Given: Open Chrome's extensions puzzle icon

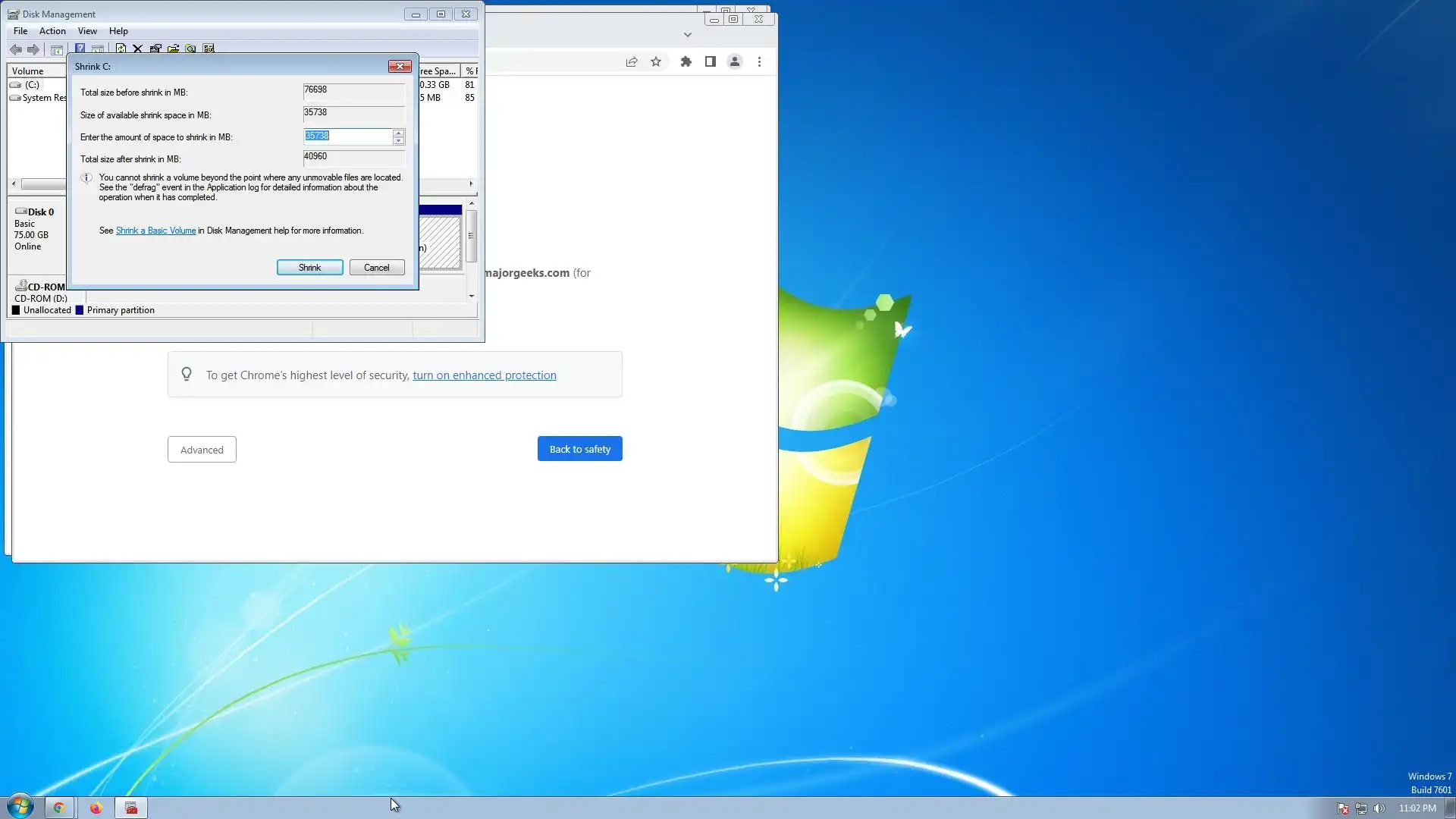Looking at the screenshot, I should (686, 62).
